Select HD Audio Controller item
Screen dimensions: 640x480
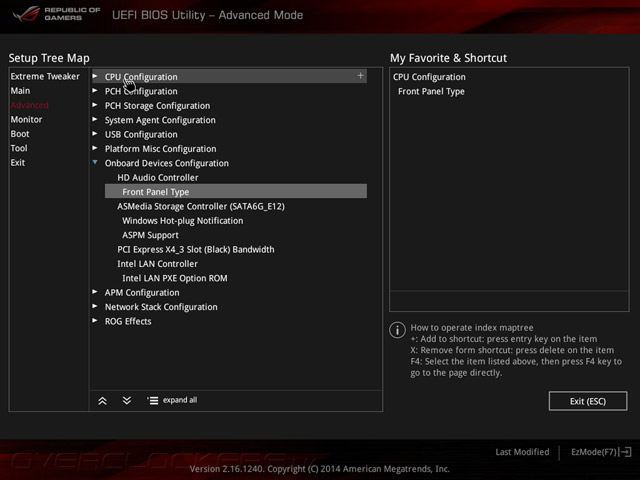tap(158, 178)
